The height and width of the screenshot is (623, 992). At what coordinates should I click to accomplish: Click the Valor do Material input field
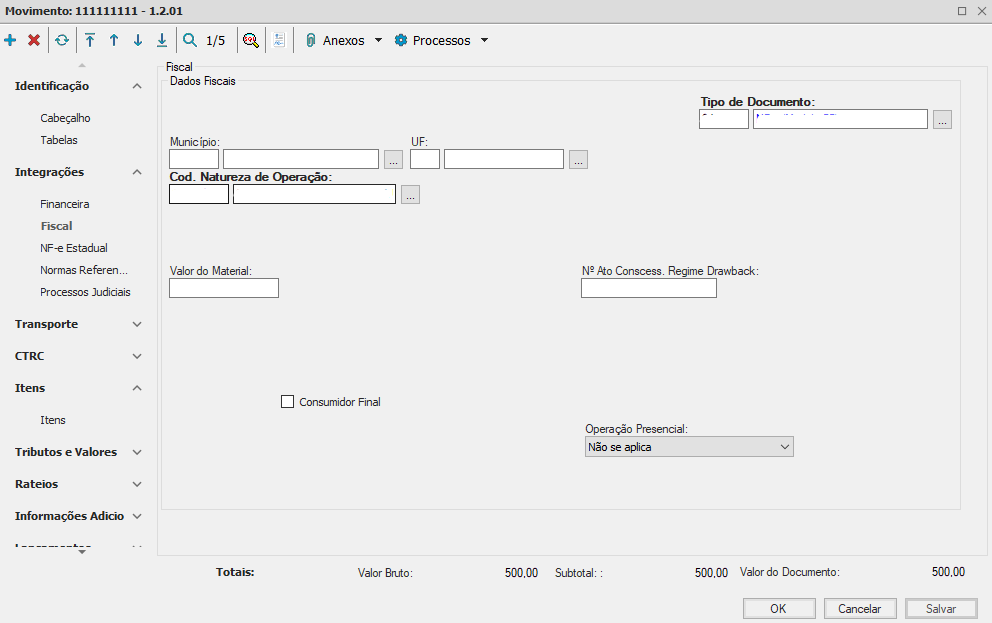tap(224, 289)
